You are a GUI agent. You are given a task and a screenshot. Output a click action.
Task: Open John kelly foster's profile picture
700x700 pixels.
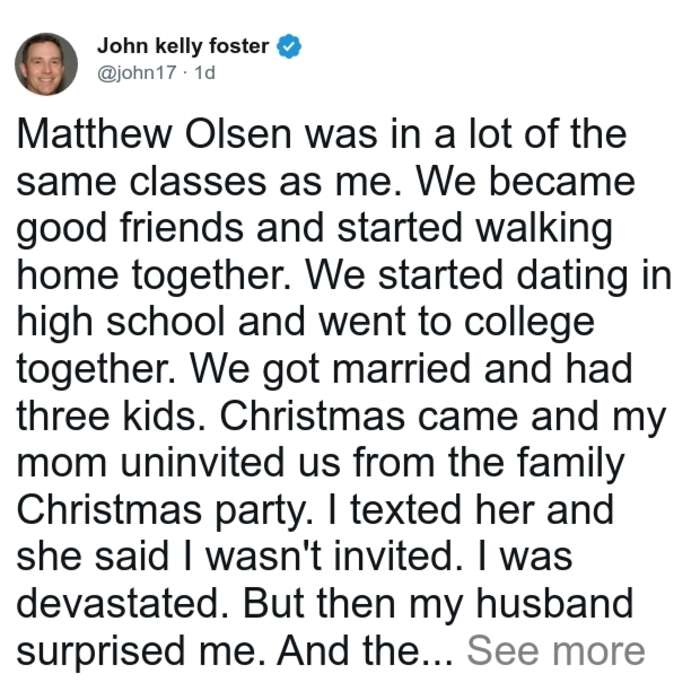tap(46, 64)
